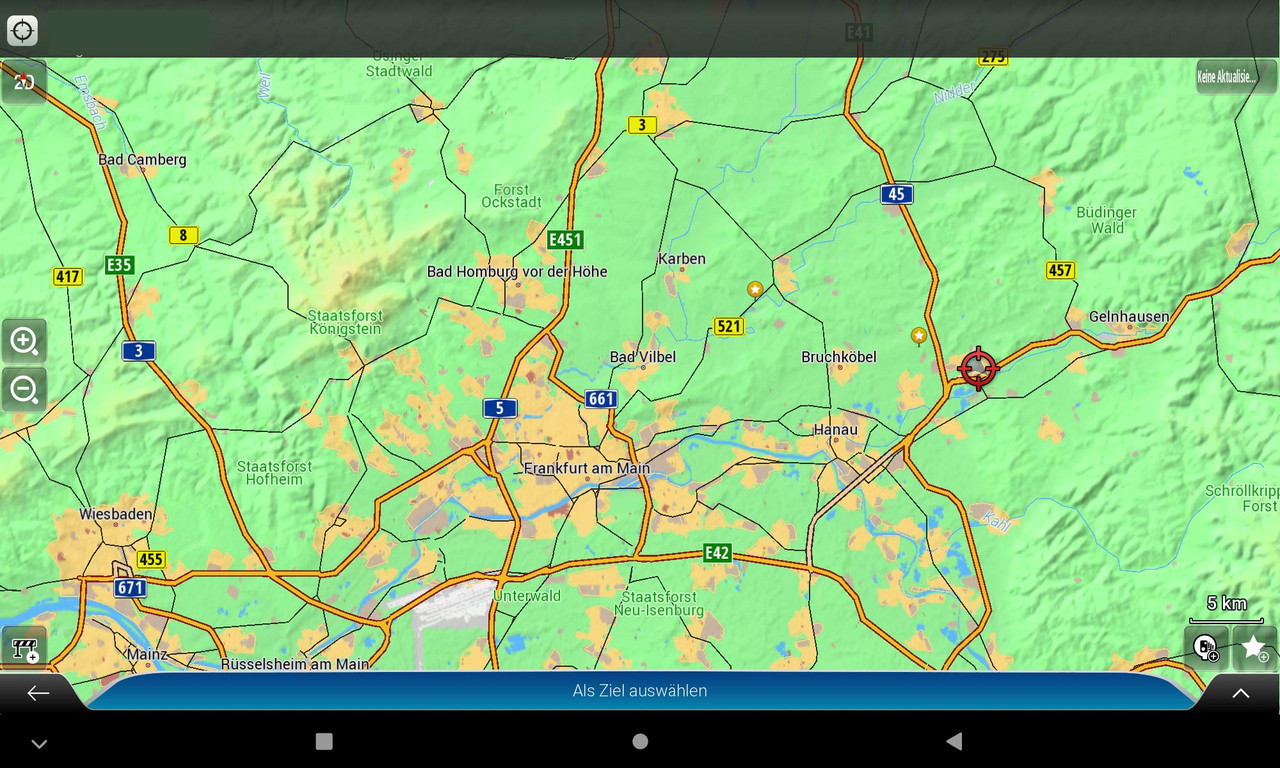Tap the 'Karben' label
This screenshot has width=1280, height=768.
[682, 259]
